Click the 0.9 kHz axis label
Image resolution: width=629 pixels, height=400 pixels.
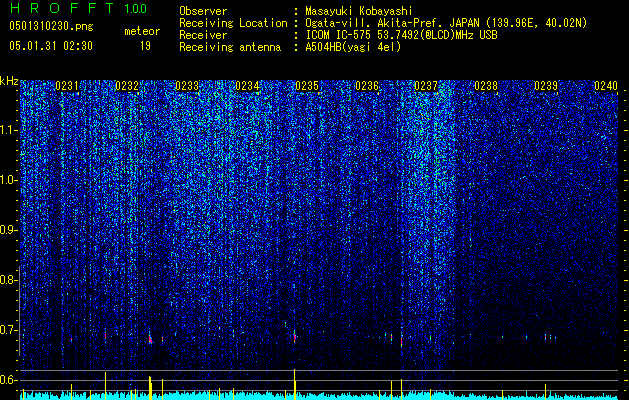tap(8, 230)
